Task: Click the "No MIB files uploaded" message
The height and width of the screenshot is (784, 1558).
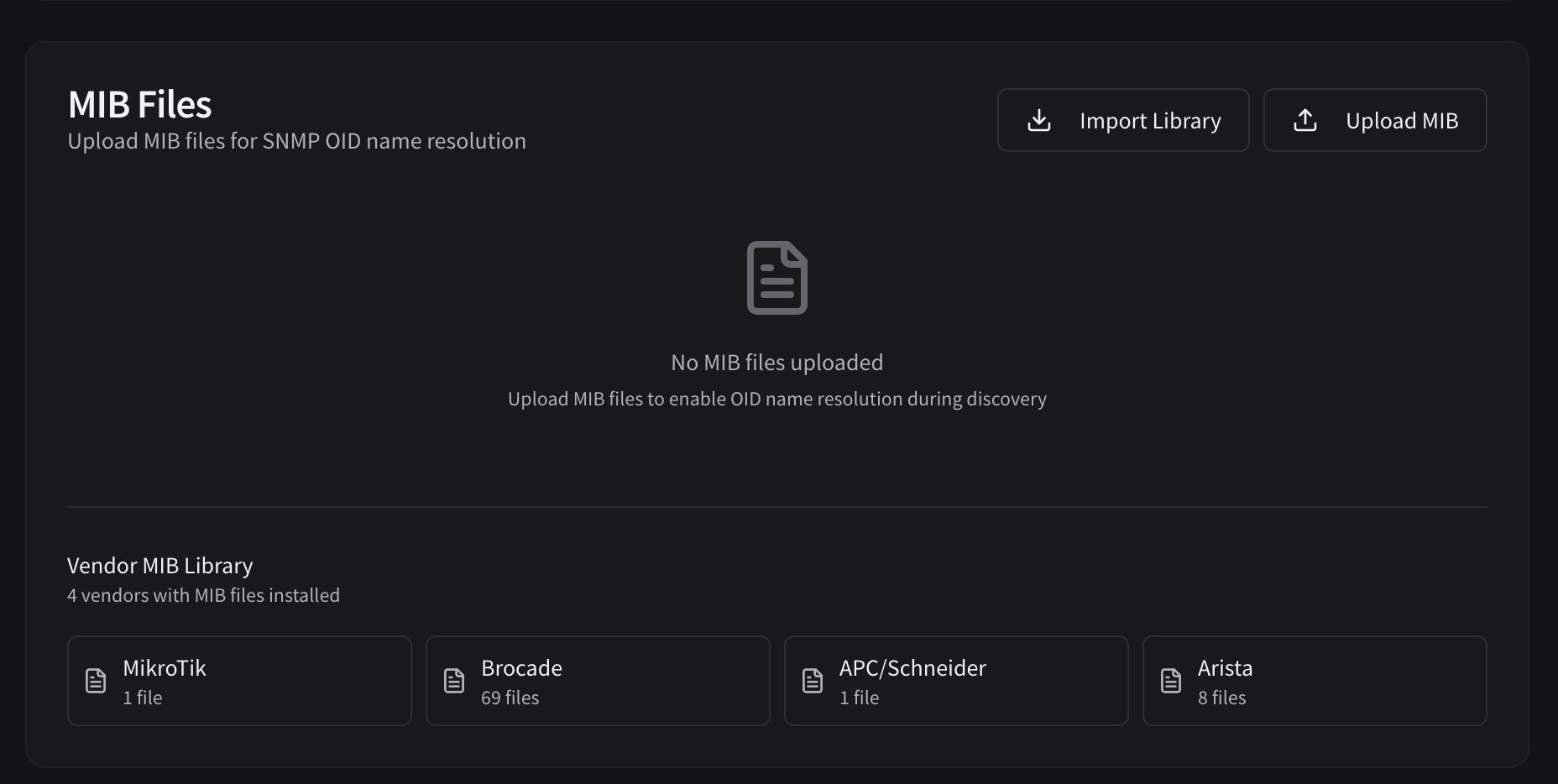Action: tap(776, 363)
